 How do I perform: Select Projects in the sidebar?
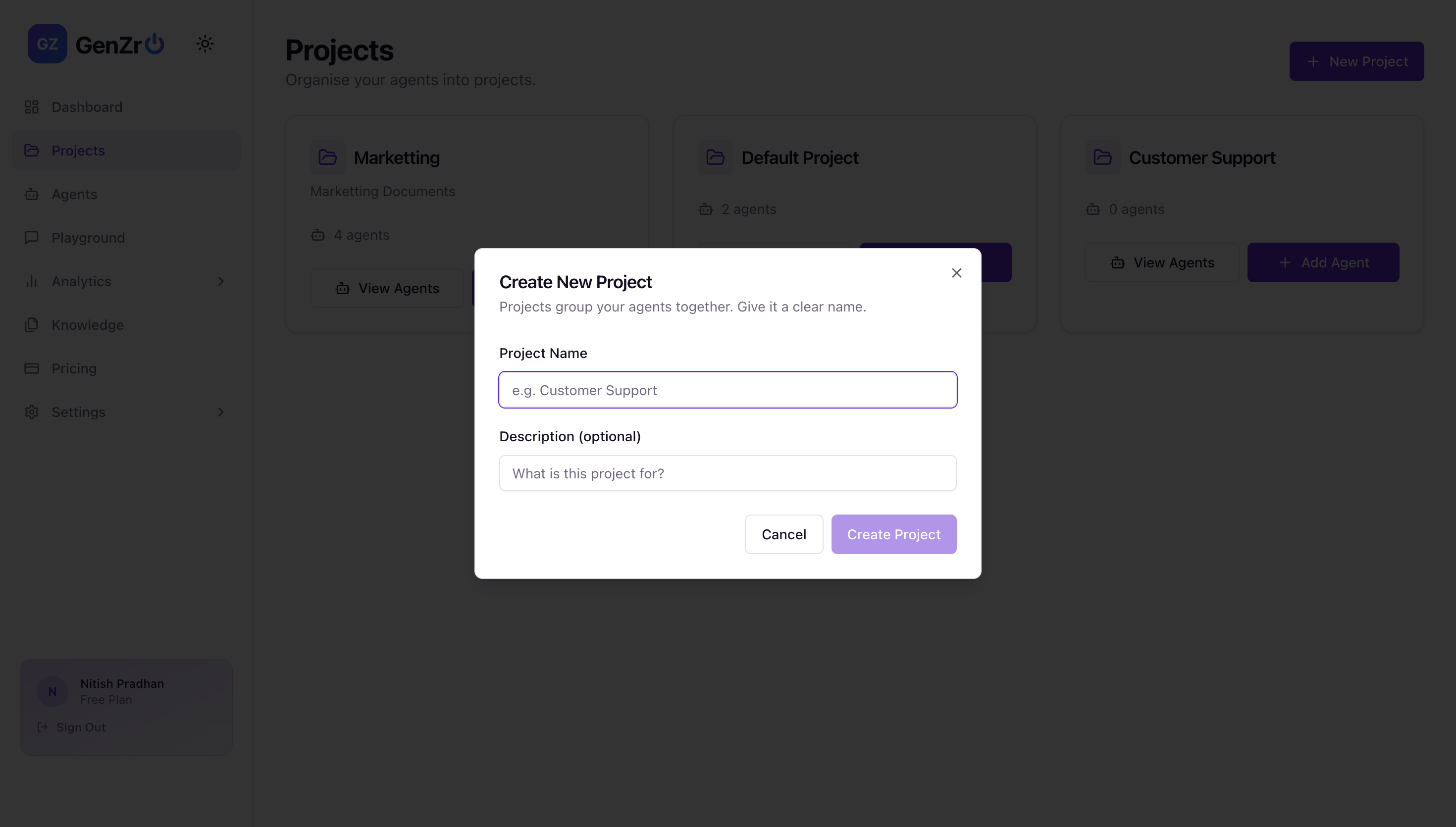[x=78, y=151]
